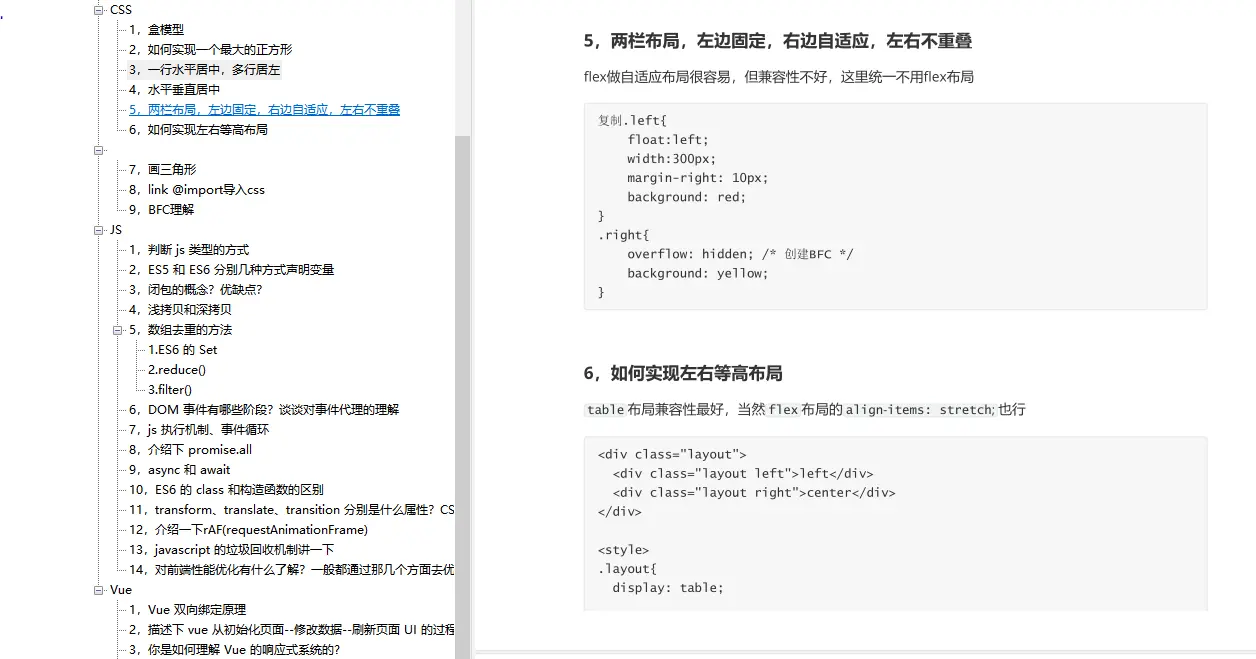Select the 2.reduce() sub-item
This screenshot has width=1256, height=659.
176,369
